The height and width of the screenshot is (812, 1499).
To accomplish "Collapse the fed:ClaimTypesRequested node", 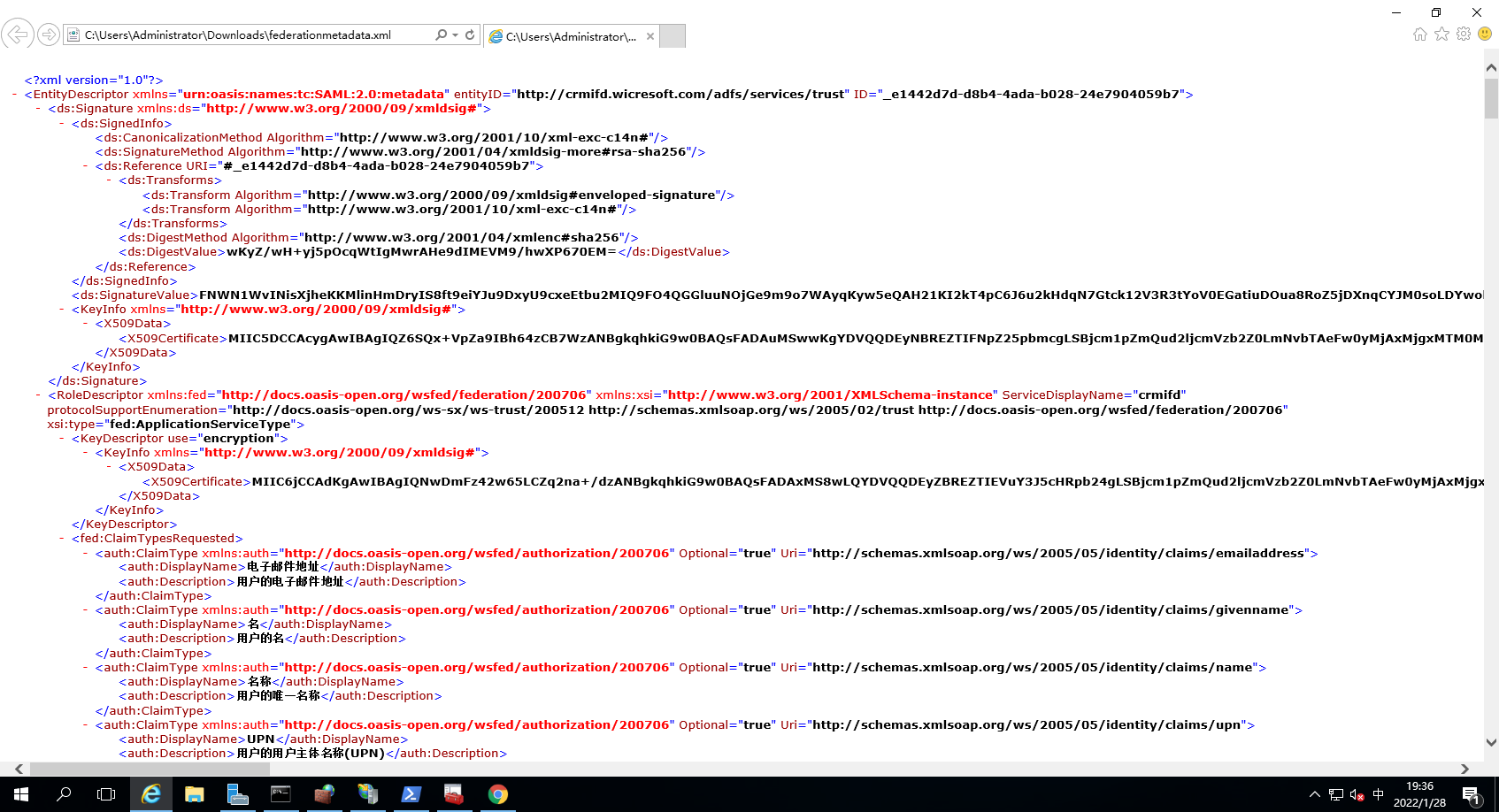I will (62, 539).
